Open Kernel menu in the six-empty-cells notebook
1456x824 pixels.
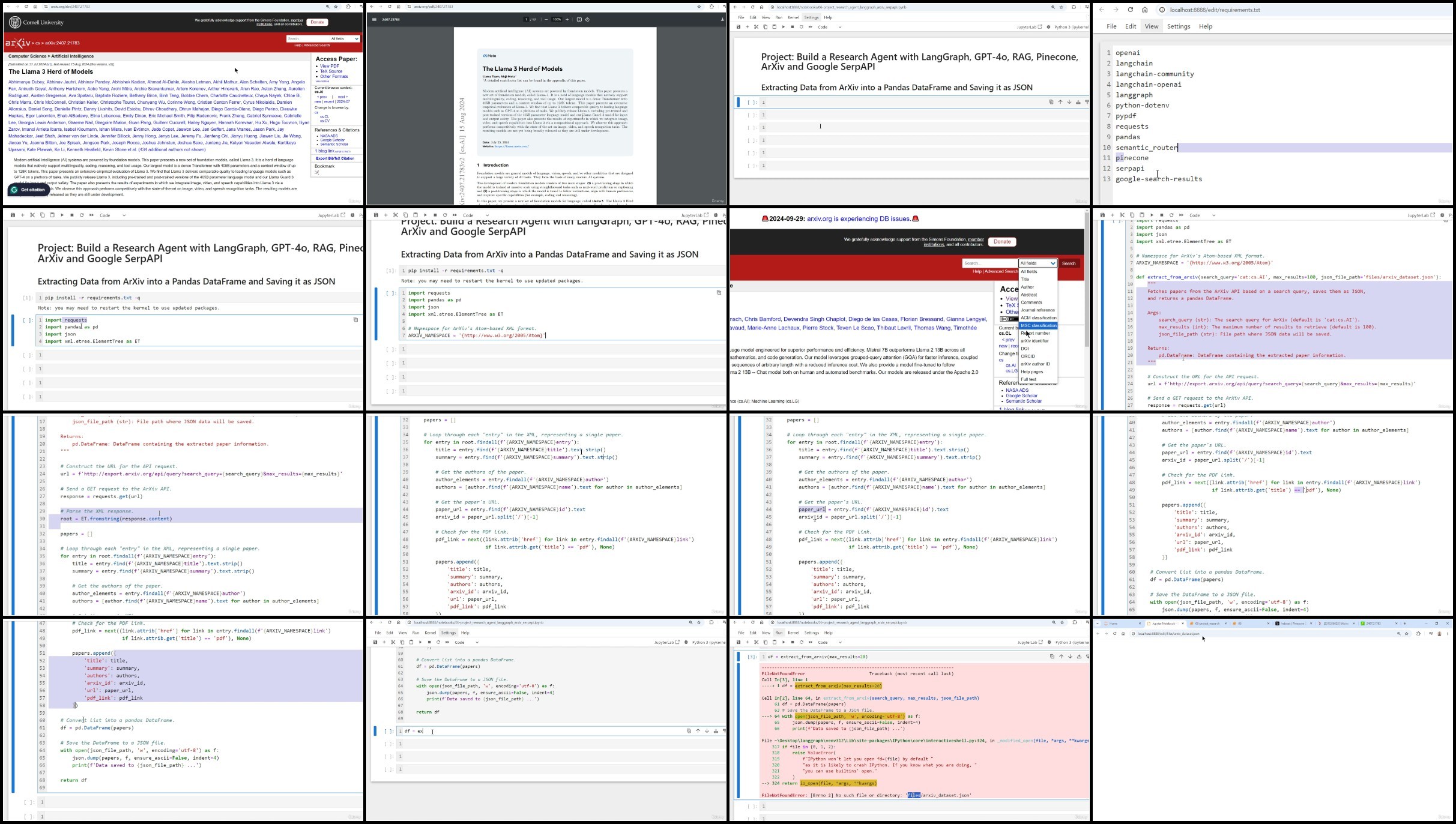793,17
